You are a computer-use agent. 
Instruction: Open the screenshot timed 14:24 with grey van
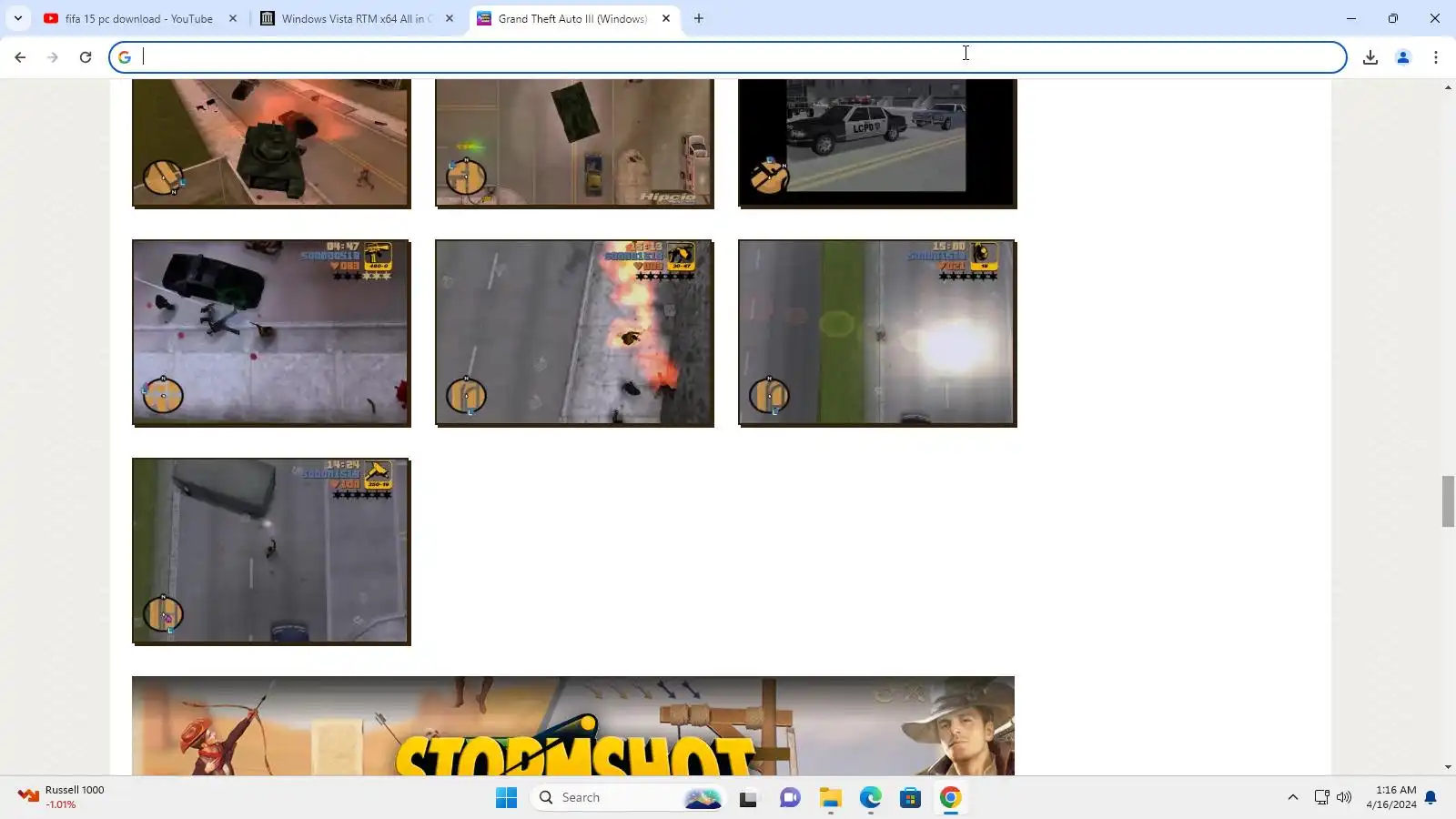[271, 551]
